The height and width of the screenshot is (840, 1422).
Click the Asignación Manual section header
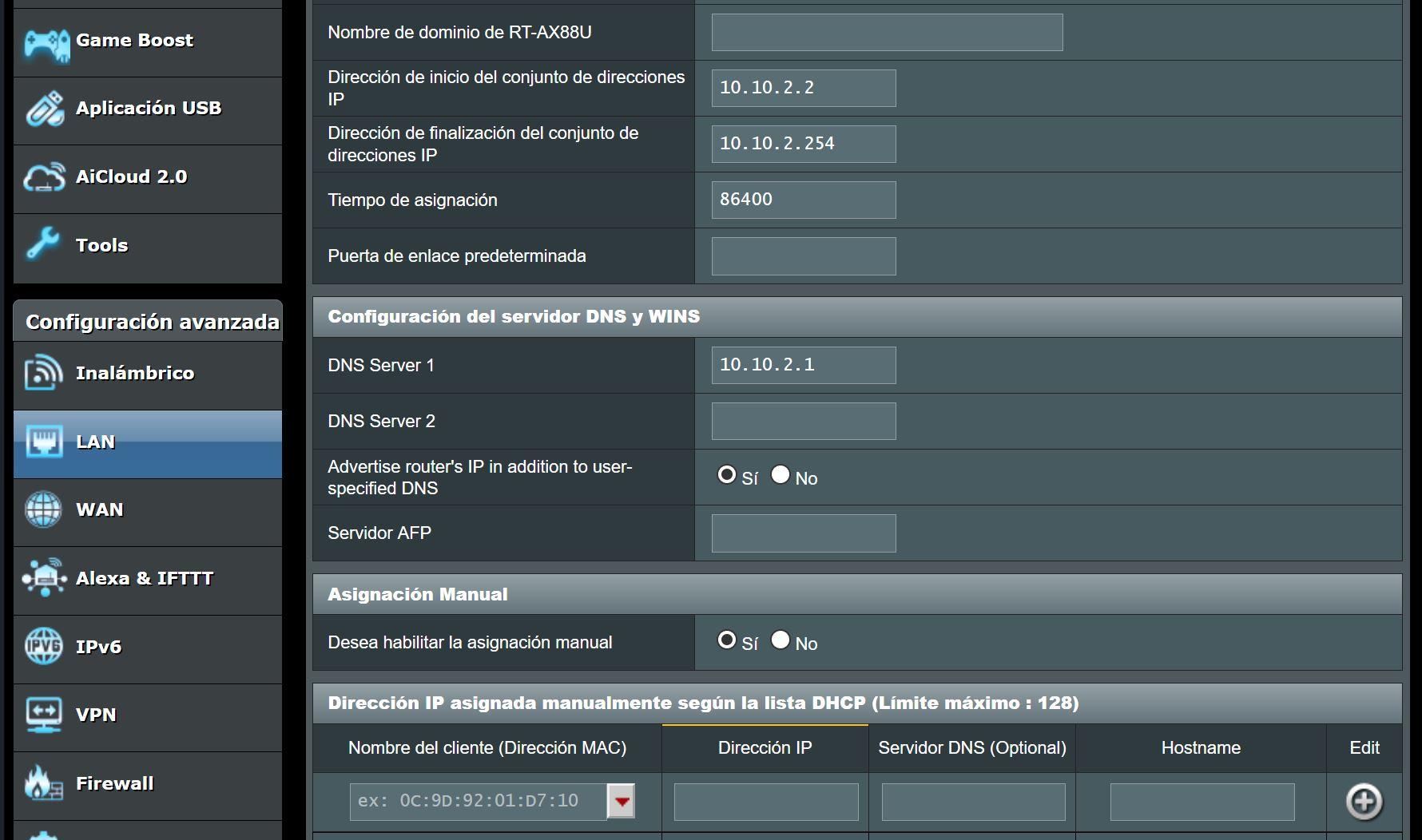pos(857,594)
